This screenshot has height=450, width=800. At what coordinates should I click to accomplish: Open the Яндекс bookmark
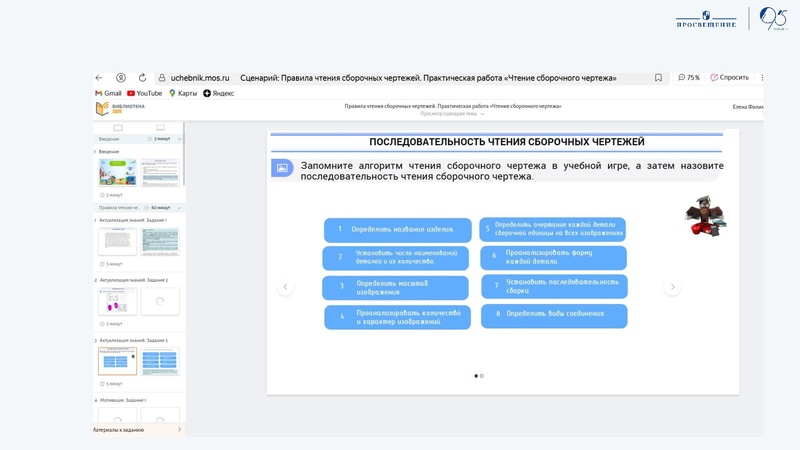pyautogui.click(x=219, y=93)
